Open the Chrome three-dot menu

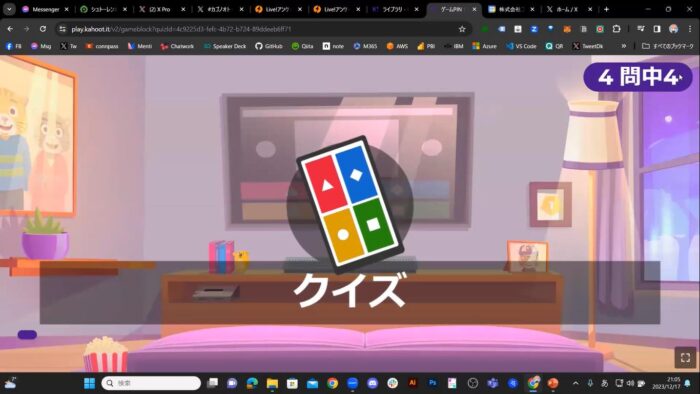tap(690, 29)
